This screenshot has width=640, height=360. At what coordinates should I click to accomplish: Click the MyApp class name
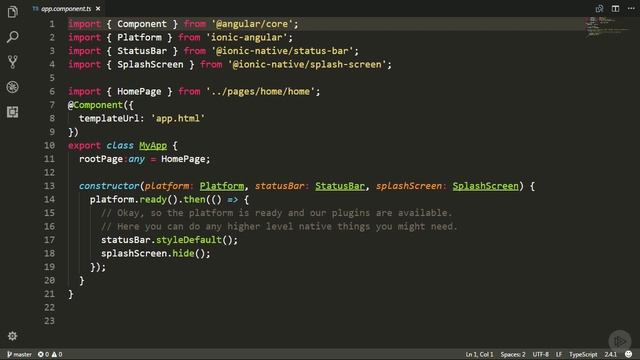coord(153,146)
